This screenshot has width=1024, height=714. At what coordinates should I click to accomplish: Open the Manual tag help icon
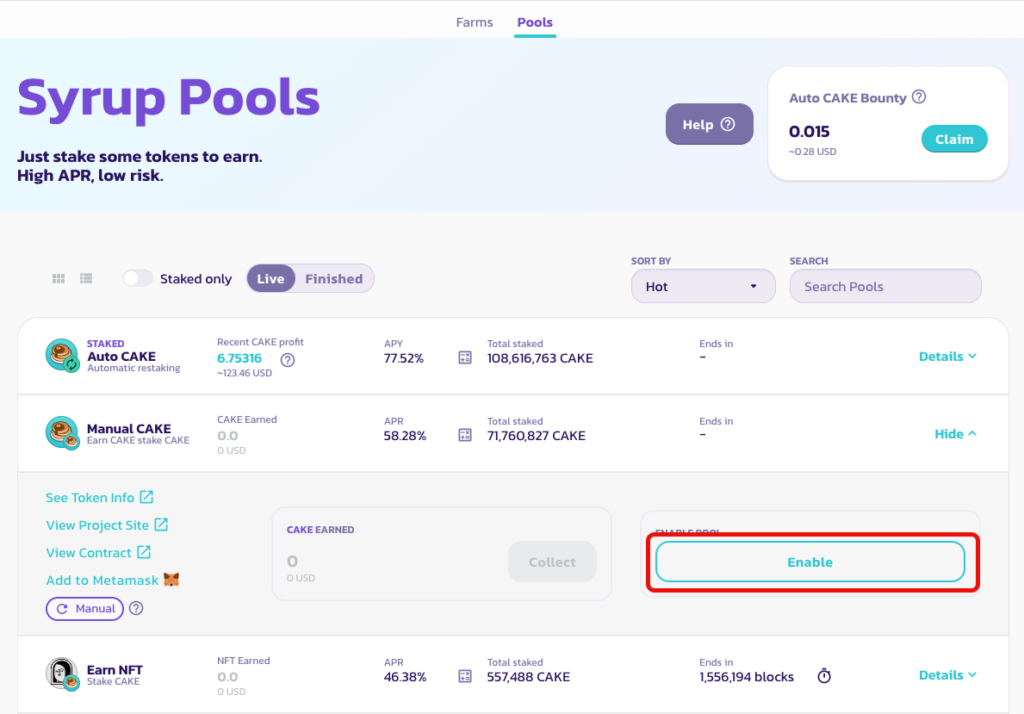click(x=136, y=608)
